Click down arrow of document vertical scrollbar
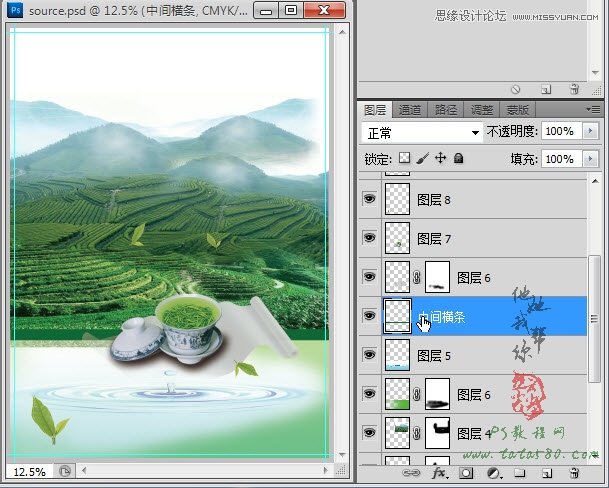This screenshot has width=609, height=488. (342, 455)
